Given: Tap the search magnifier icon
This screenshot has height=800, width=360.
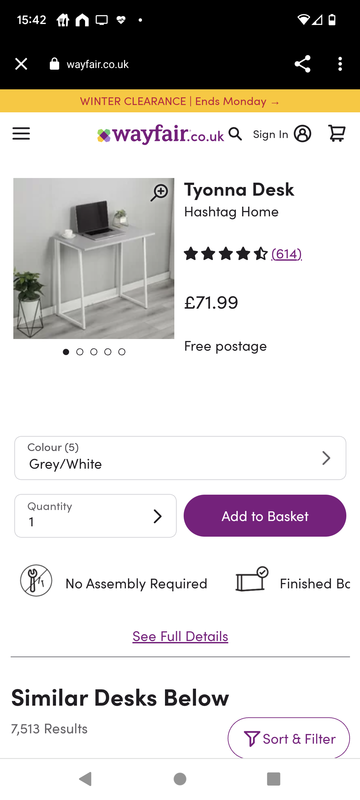Looking at the screenshot, I should 235,134.
